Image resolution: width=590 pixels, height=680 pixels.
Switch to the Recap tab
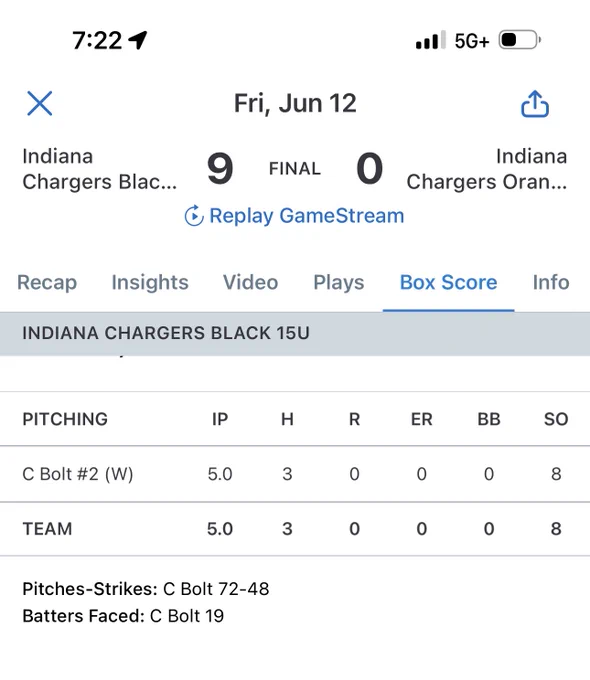(x=47, y=283)
